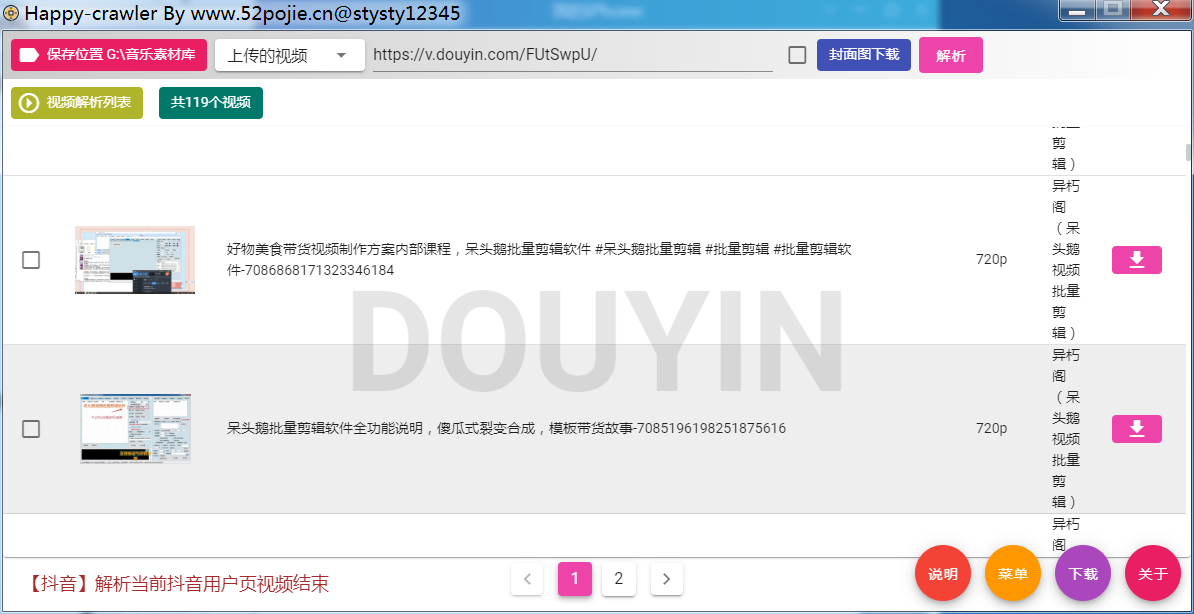Image resolution: width=1194 pixels, height=614 pixels.
Task: Select page 1 in the pagination
Action: (575, 579)
